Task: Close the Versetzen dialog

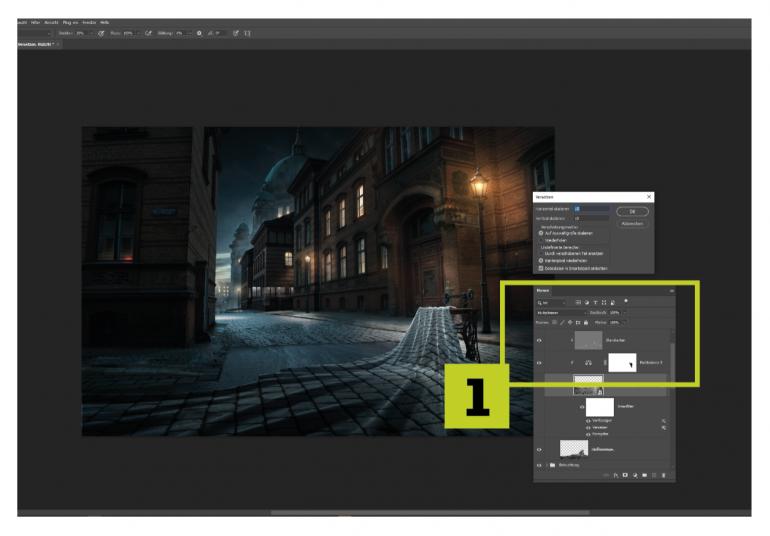Action: coord(649,197)
